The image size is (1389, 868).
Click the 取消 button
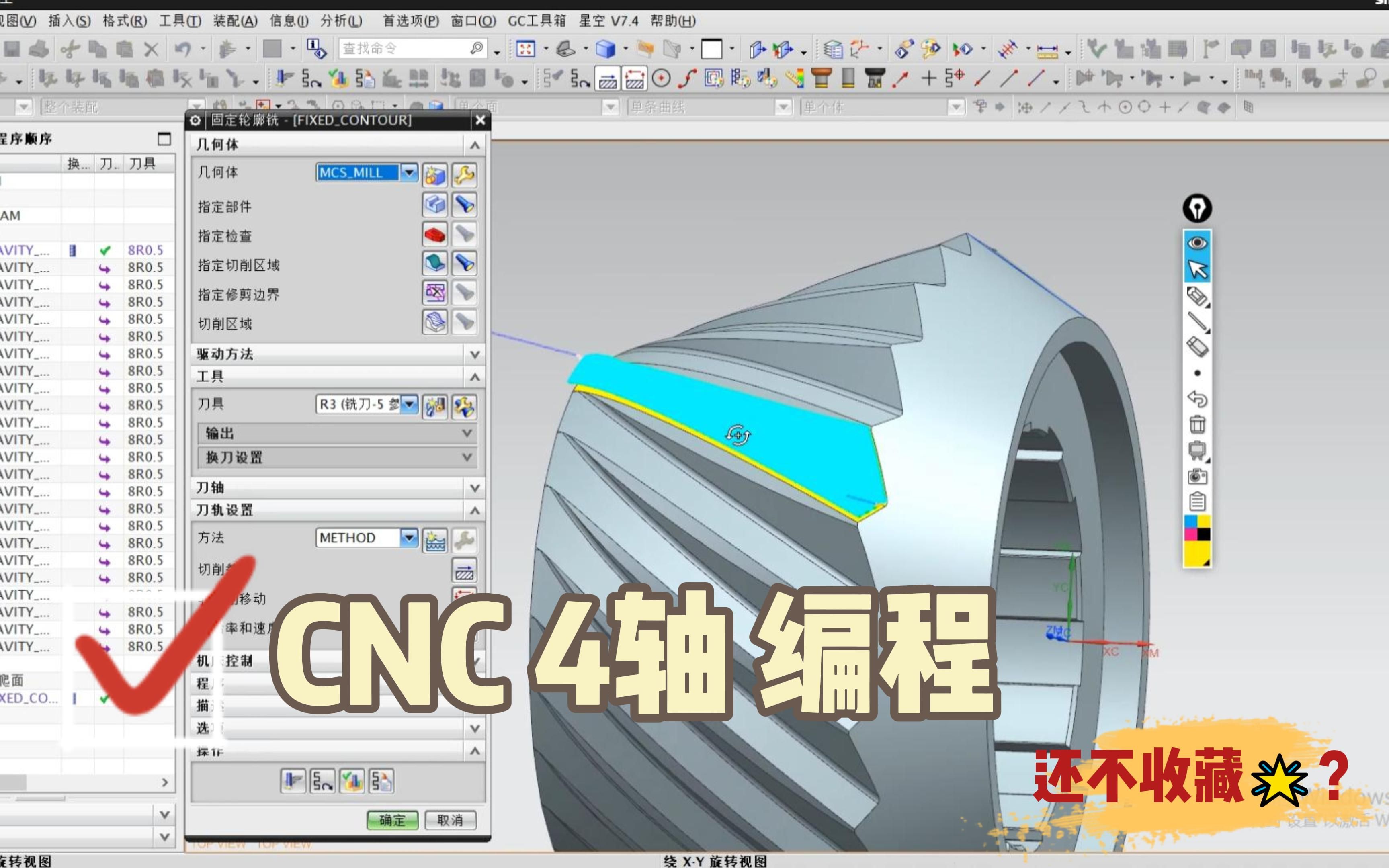451,820
